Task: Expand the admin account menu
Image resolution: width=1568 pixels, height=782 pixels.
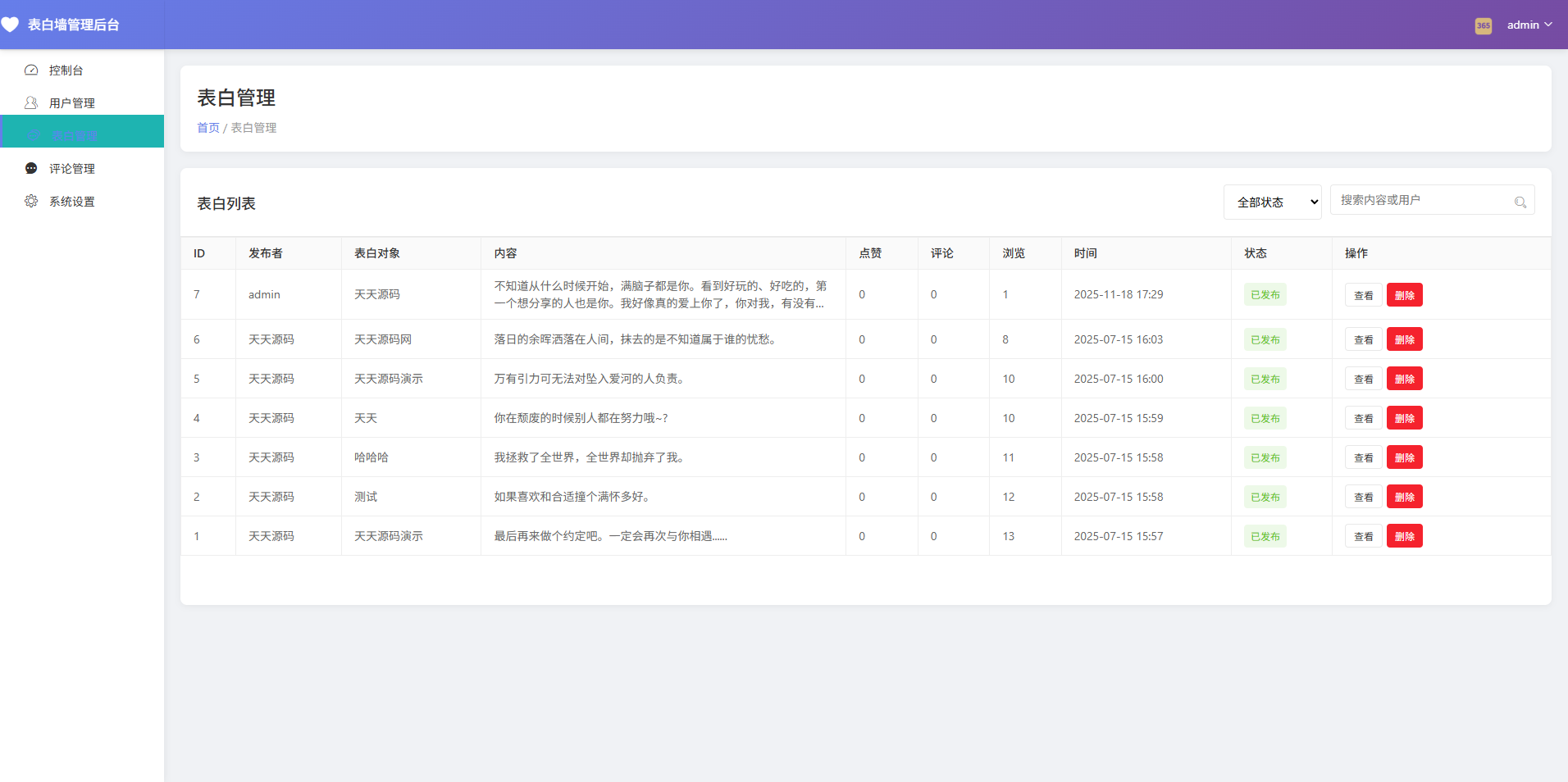Action: tap(1529, 25)
